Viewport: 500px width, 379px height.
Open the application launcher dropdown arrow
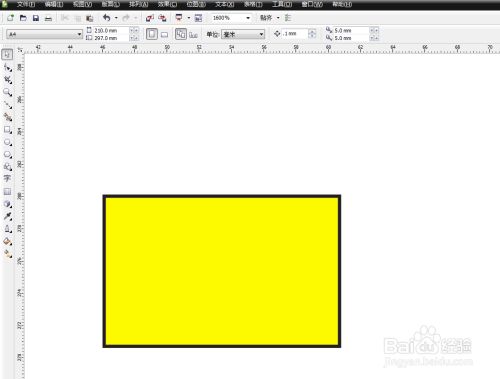[x=189, y=18]
